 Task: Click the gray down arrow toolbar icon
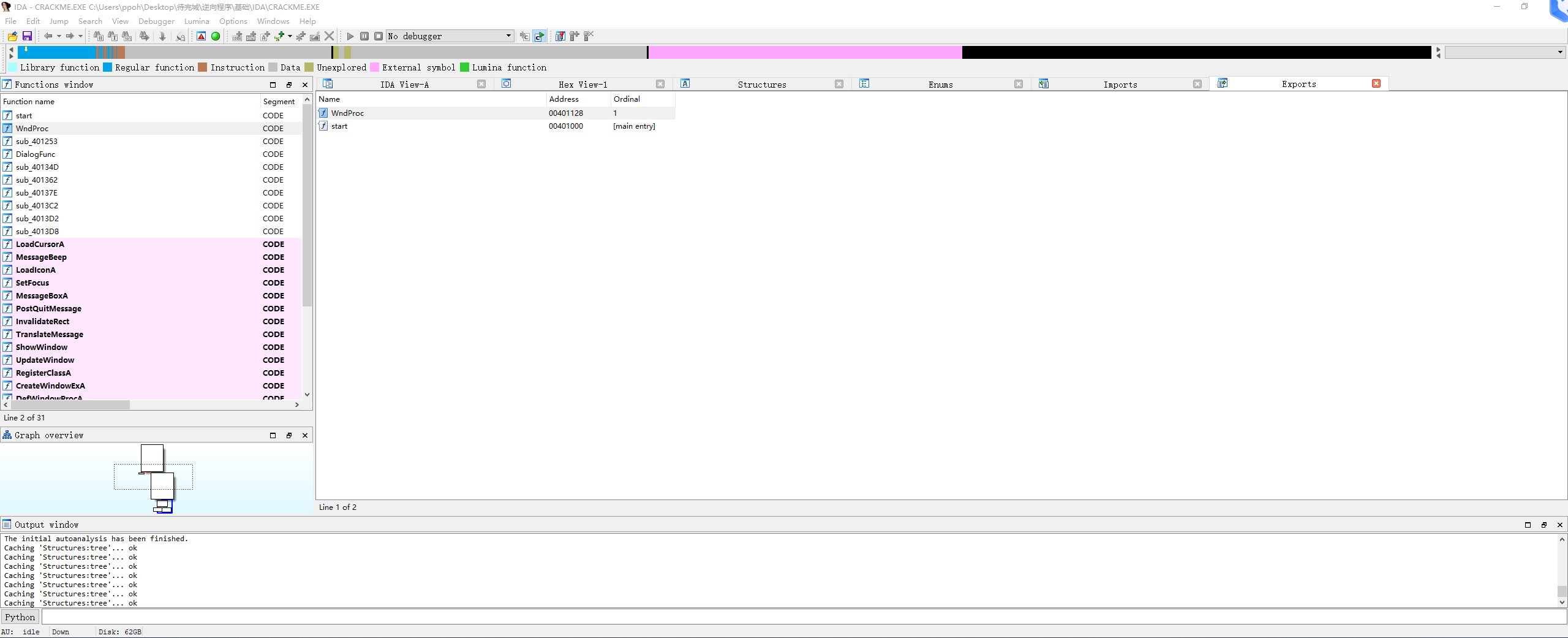pyautogui.click(x=162, y=36)
